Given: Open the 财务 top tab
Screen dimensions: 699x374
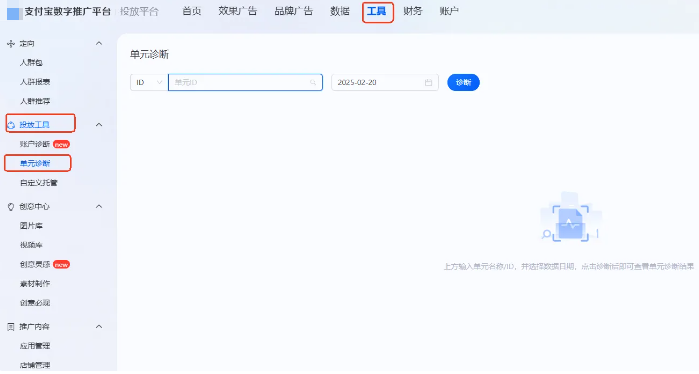Looking at the screenshot, I should tap(412, 11).
